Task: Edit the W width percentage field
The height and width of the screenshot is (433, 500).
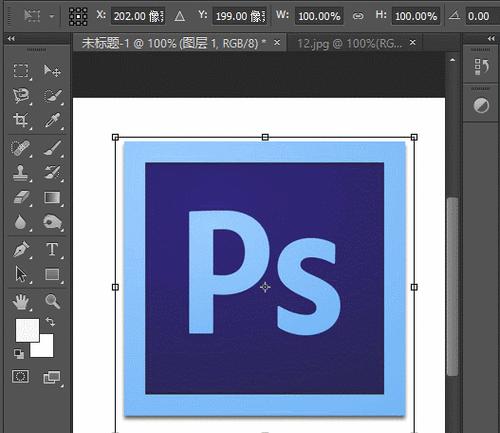Action: 319,16
